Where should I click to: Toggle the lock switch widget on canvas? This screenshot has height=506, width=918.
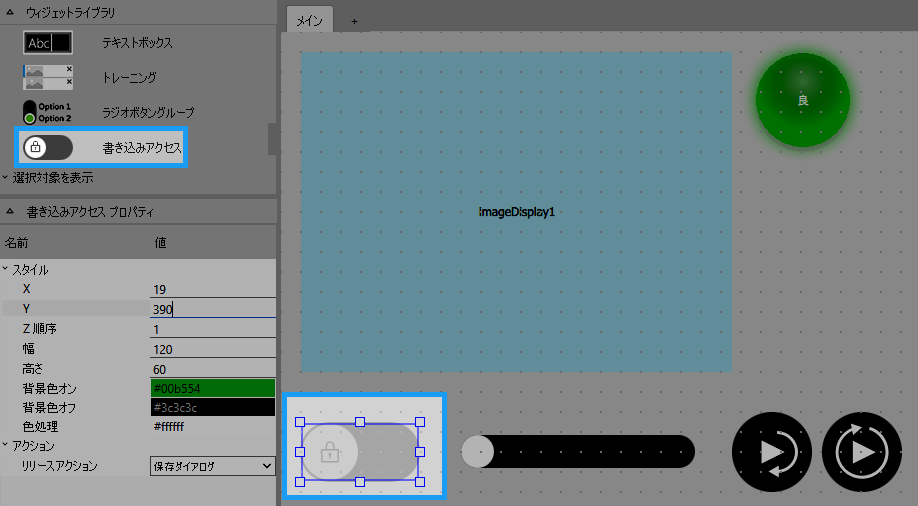(359, 452)
